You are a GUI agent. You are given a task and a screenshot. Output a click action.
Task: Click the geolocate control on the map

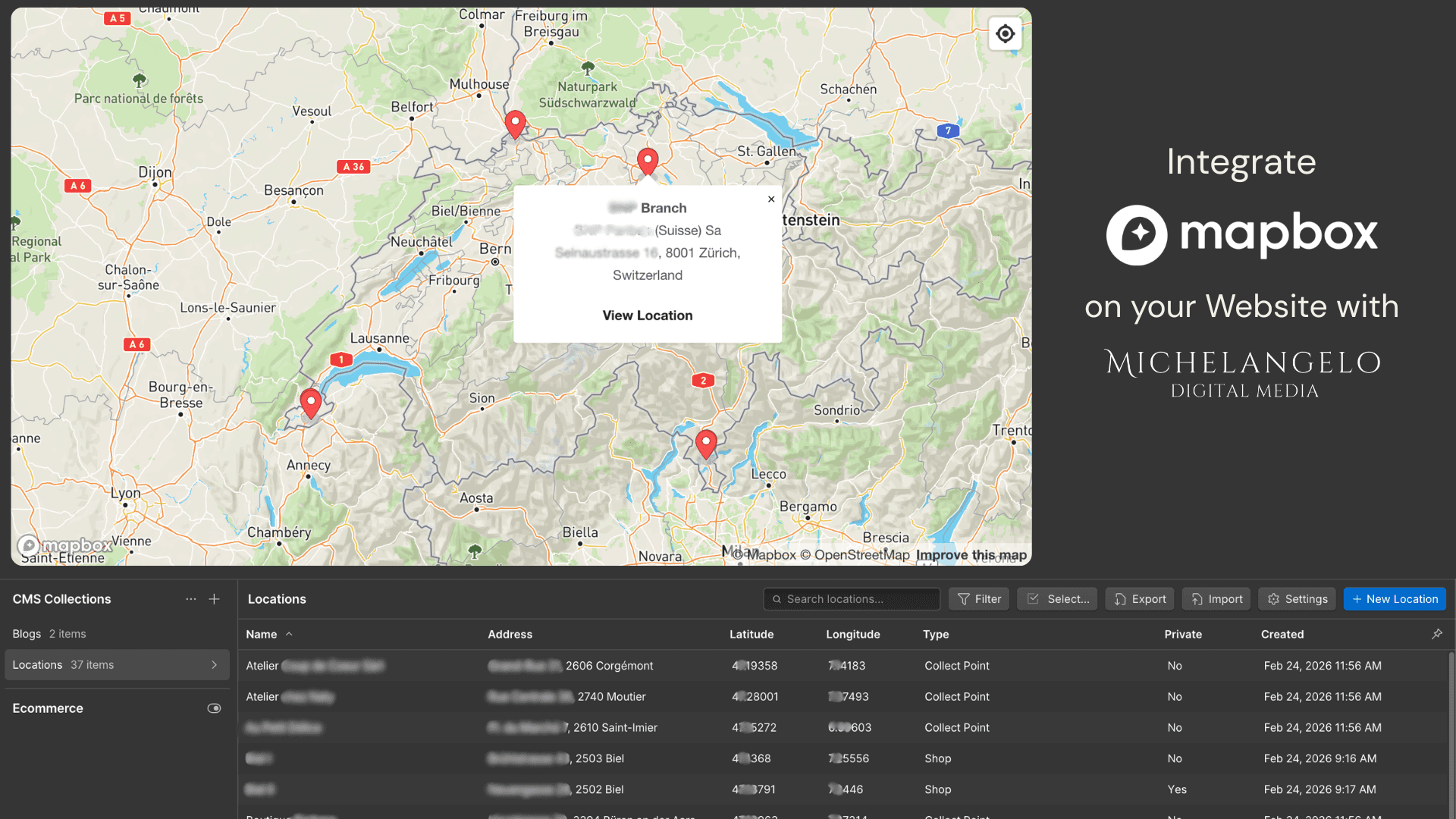tap(1005, 33)
